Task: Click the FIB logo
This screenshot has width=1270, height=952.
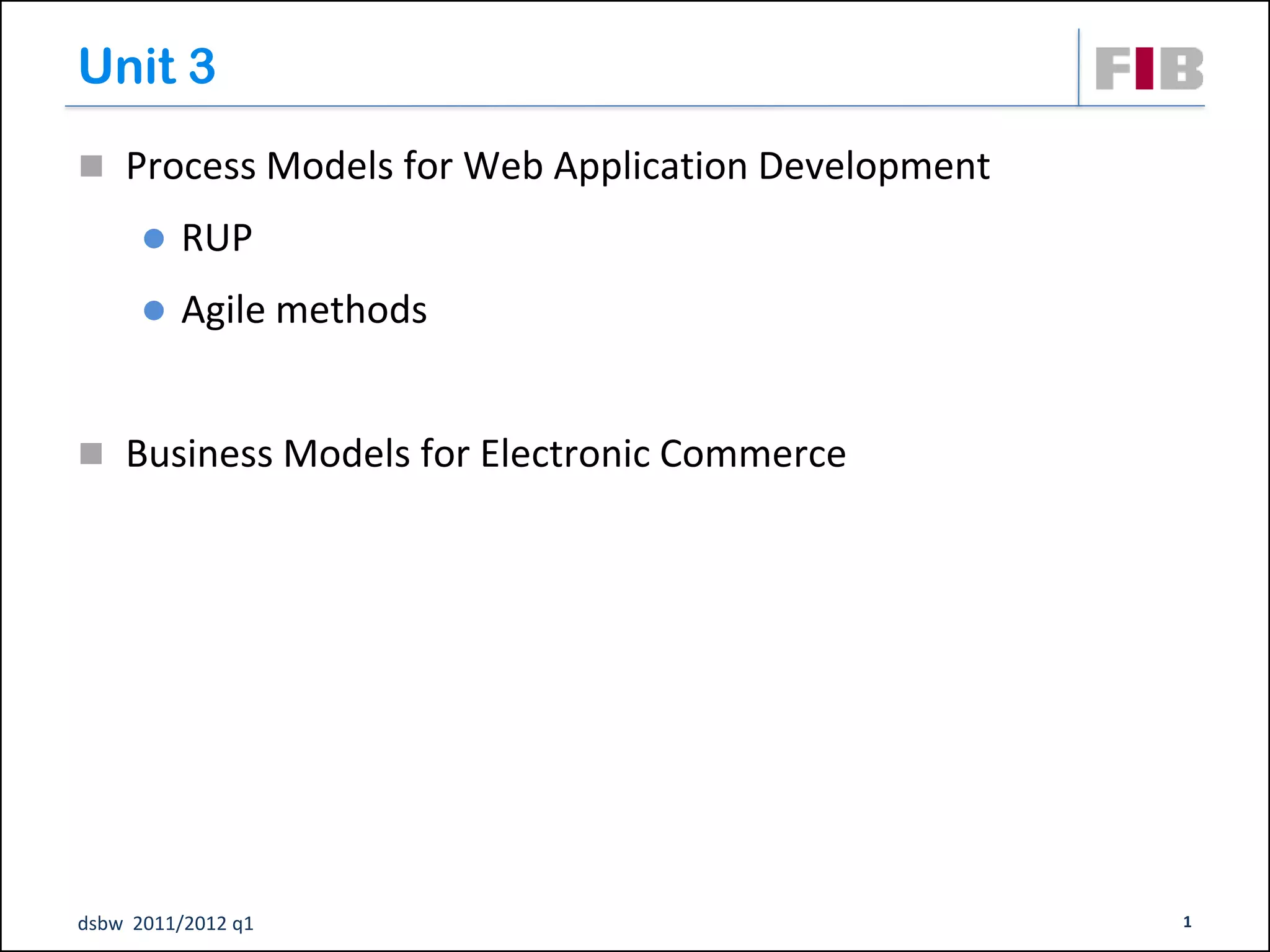Action: (x=1149, y=68)
